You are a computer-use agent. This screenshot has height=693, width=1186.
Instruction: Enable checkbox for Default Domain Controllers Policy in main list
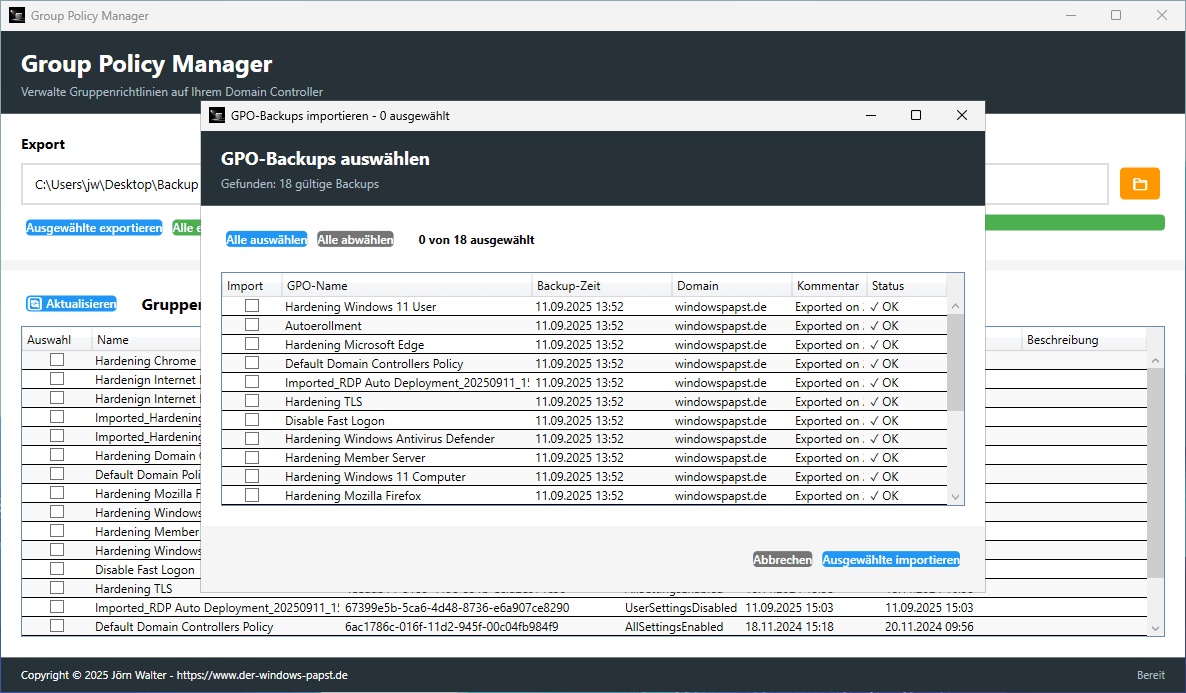click(x=57, y=626)
